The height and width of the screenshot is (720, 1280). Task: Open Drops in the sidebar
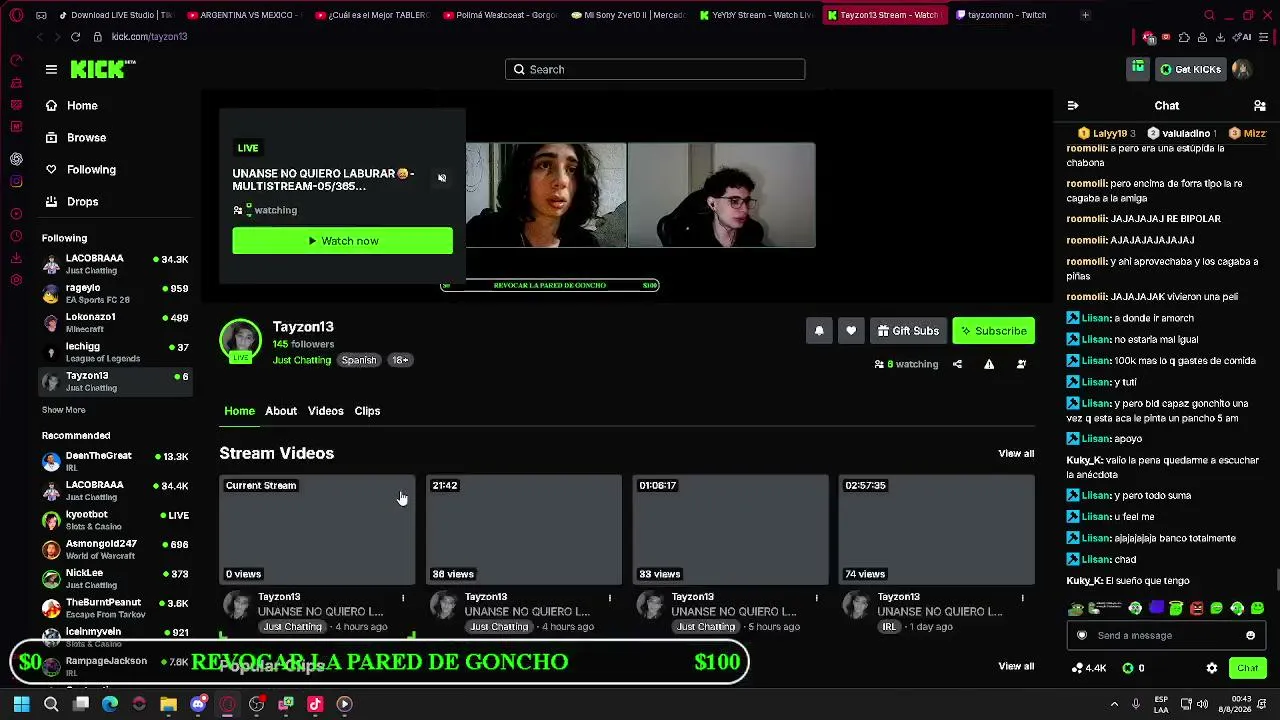82,202
